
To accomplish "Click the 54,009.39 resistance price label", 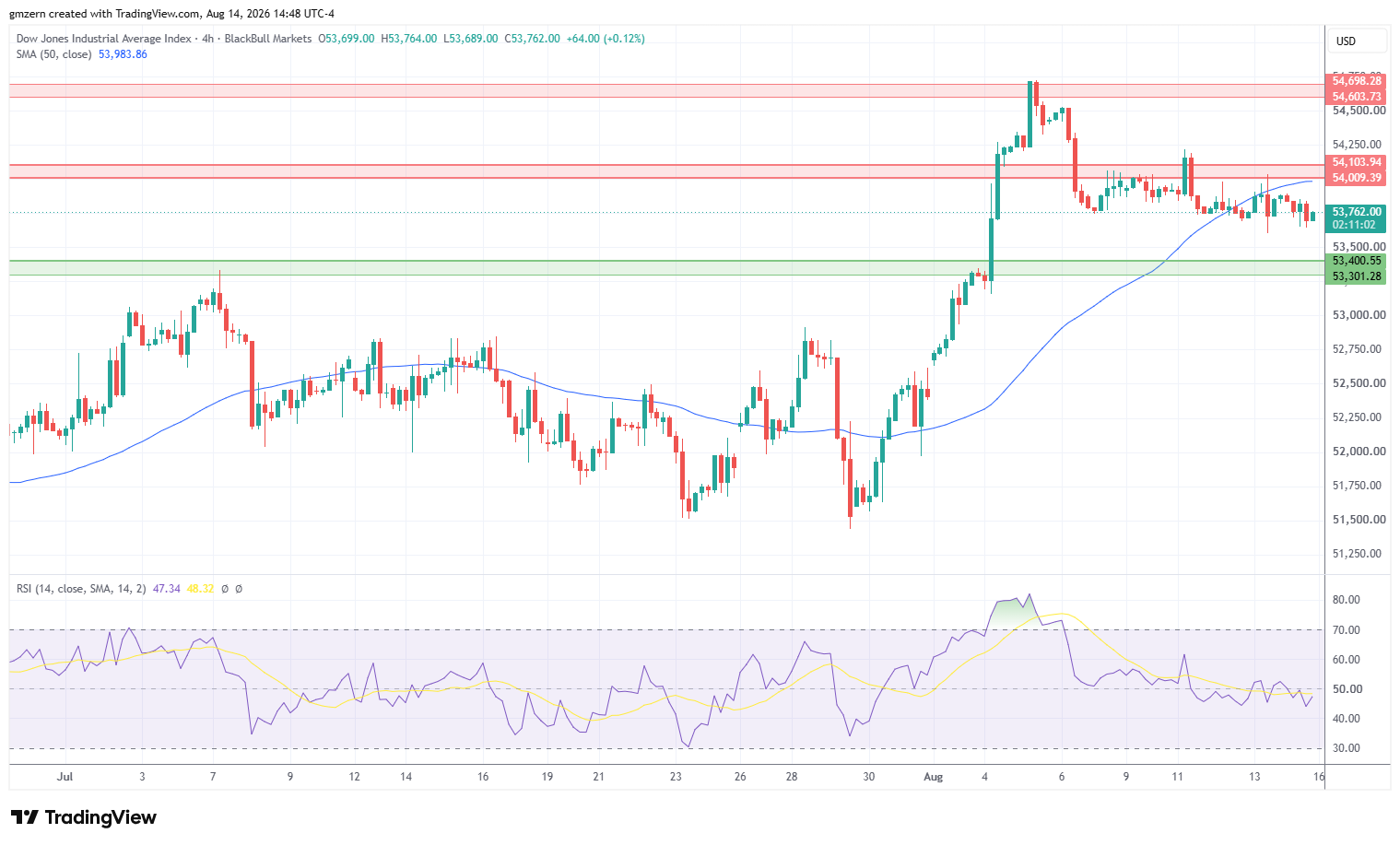I will point(1357,178).
